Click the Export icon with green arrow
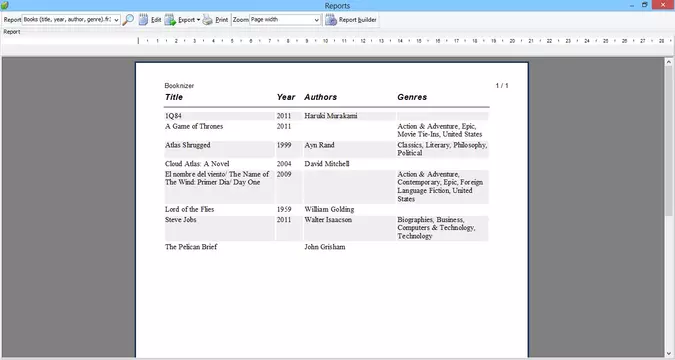 click(170, 20)
